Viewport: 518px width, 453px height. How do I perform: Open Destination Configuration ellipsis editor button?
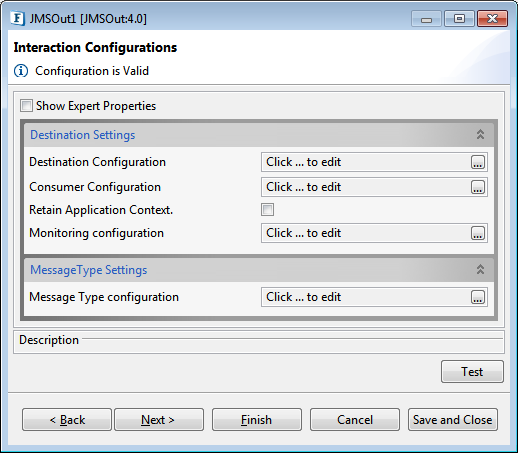coord(478,162)
